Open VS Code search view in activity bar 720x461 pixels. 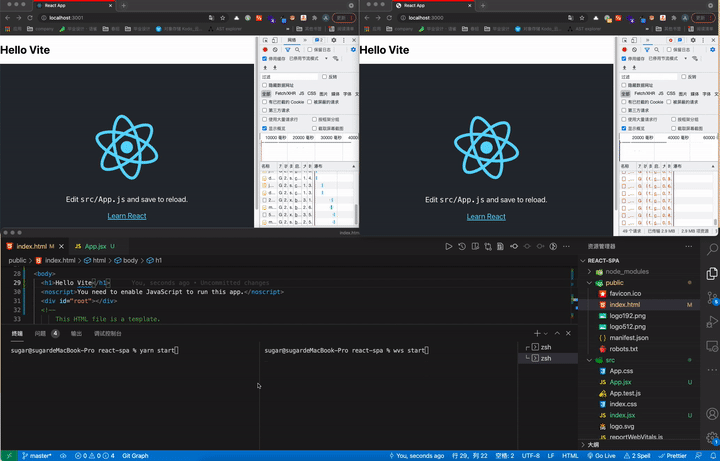712,249
